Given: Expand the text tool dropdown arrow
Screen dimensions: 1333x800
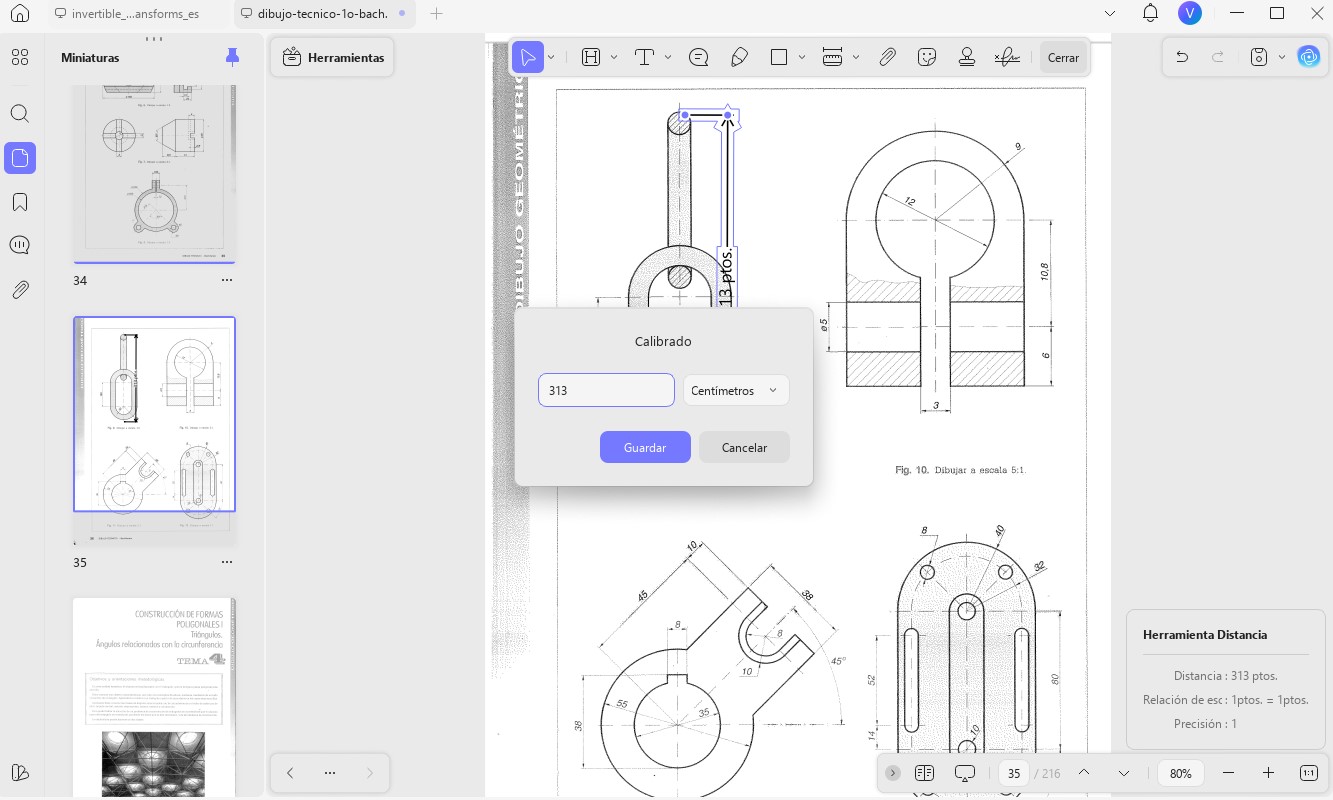Looking at the screenshot, I should 668,57.
